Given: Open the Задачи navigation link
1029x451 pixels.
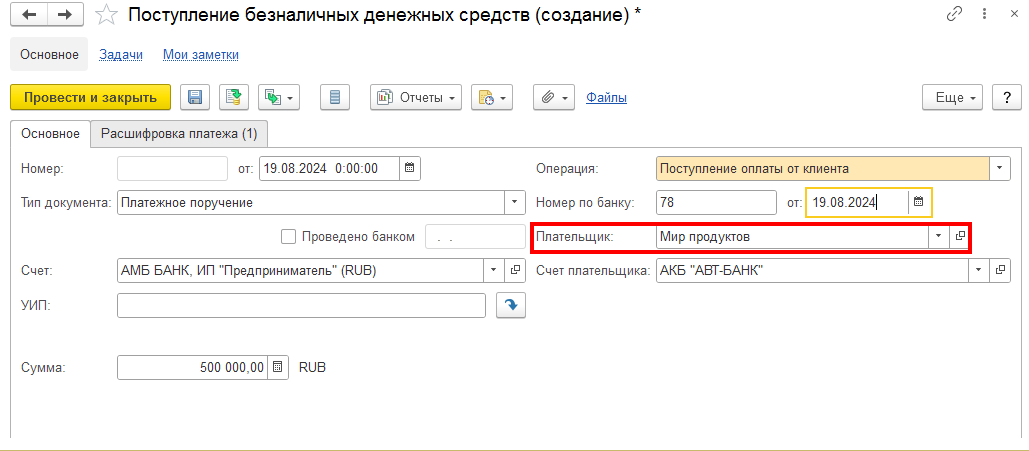Looking at the screenshot, I should tap(120, 54).
